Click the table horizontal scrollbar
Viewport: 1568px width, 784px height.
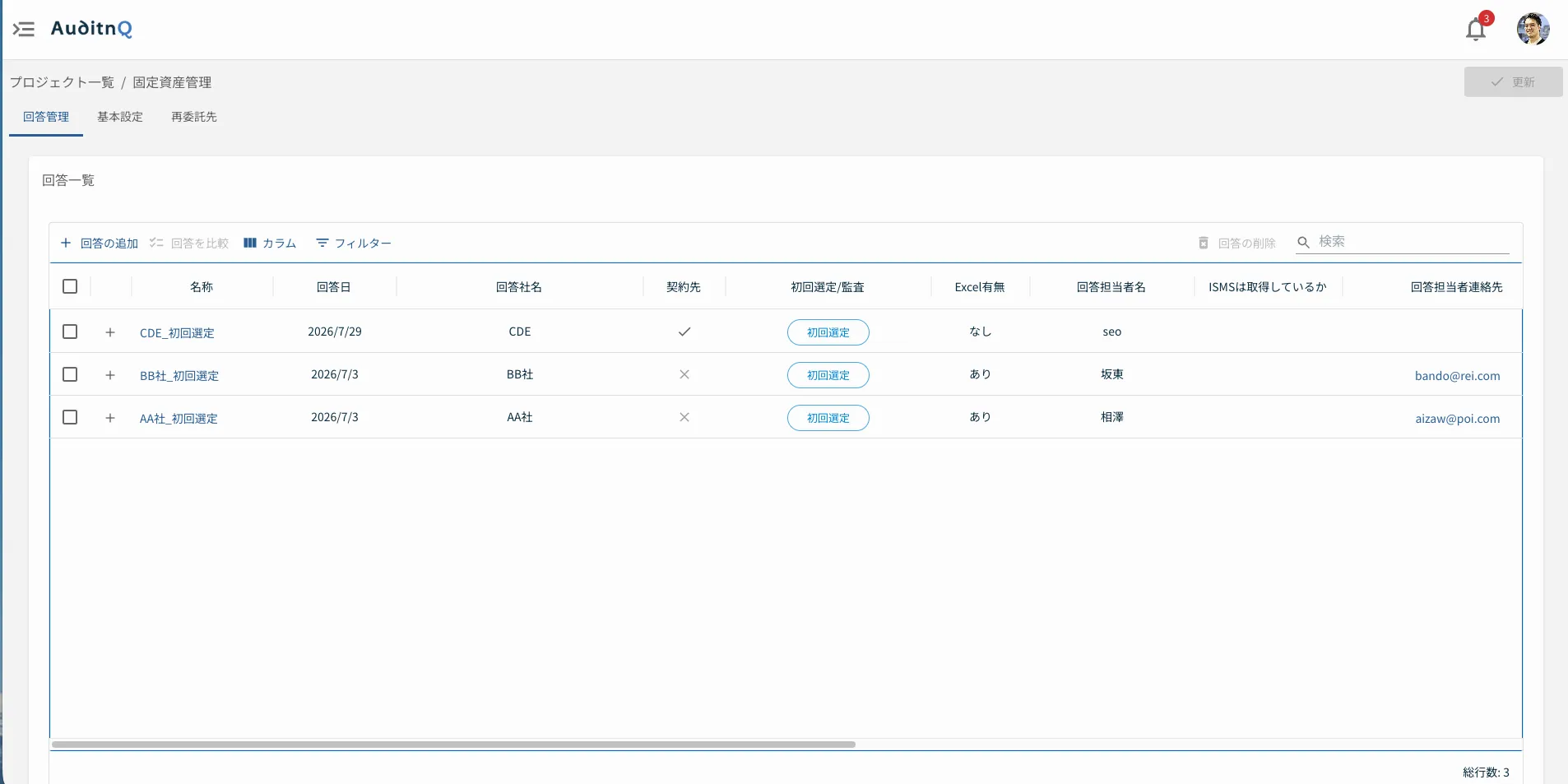[x=453, y=745]
